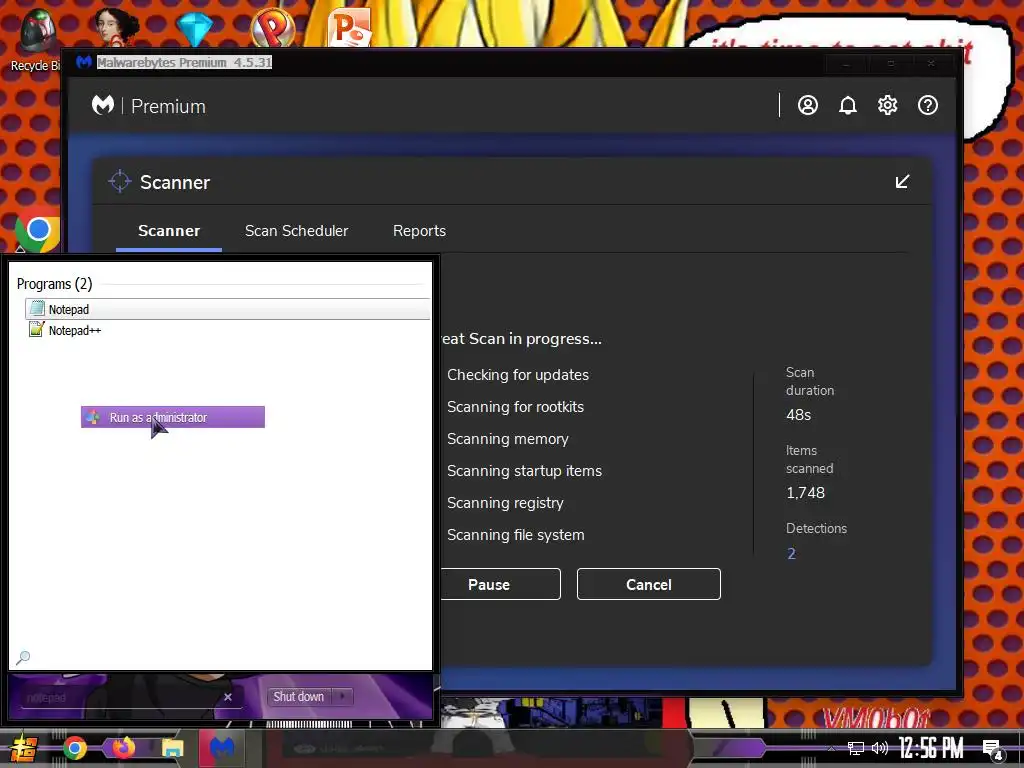Open the blue diamond desktop icon
1024x768 pixels.
[194, 29]
